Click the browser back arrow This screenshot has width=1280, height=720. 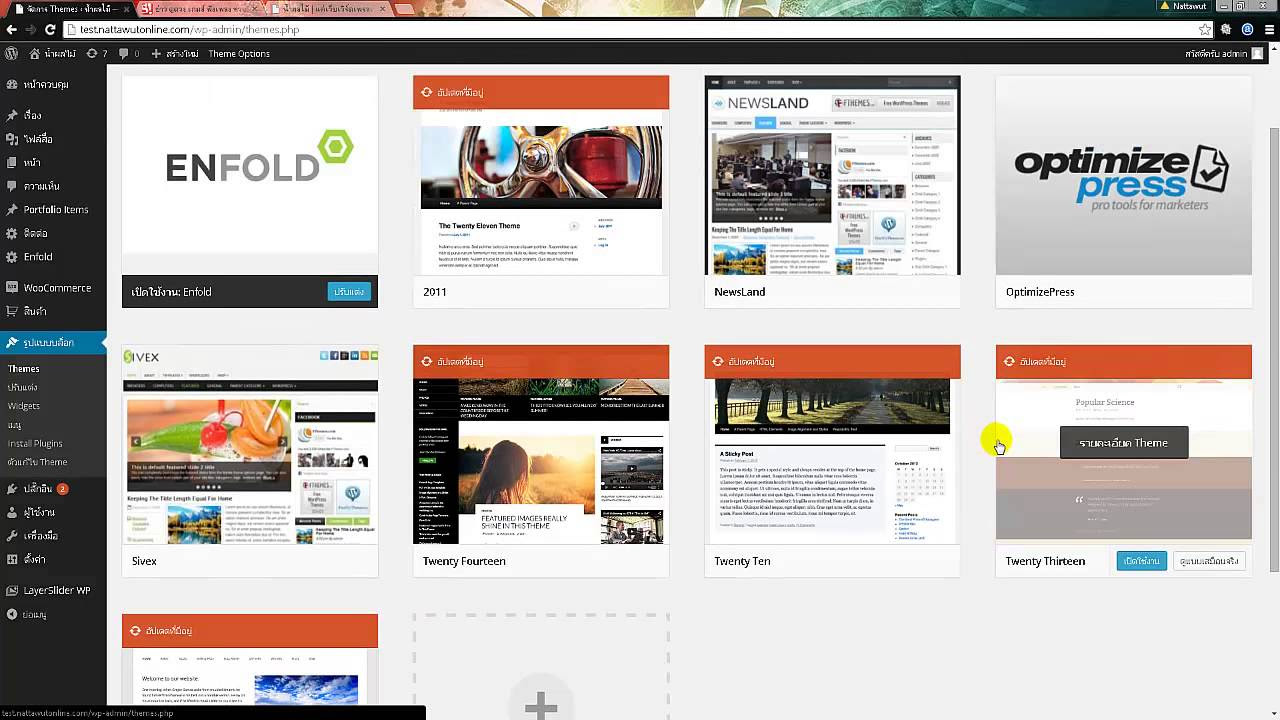click(x=11, y=29)
